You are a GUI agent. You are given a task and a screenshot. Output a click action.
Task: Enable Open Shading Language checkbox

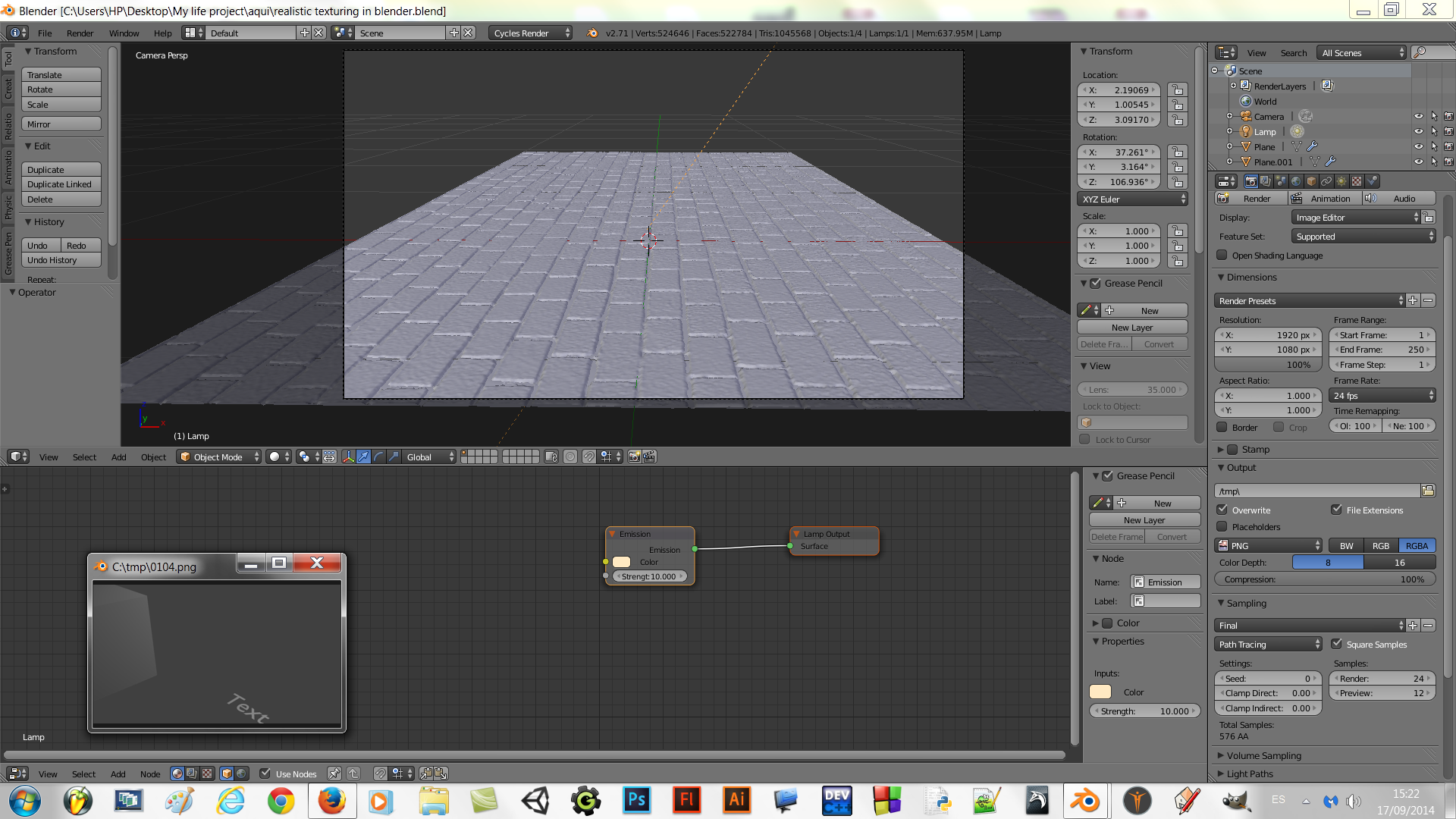pos(1222,256)
